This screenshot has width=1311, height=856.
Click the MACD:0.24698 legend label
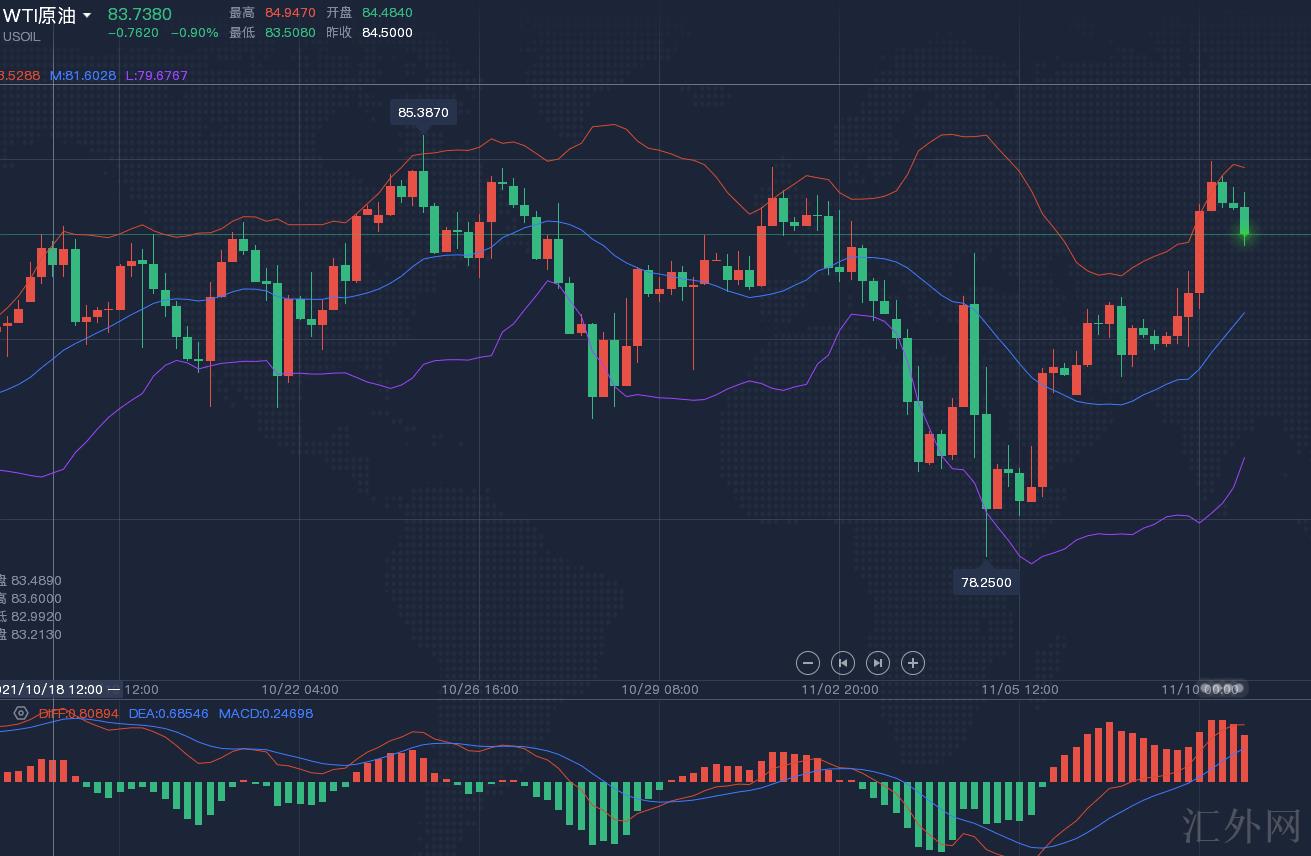tap(266, 713)
